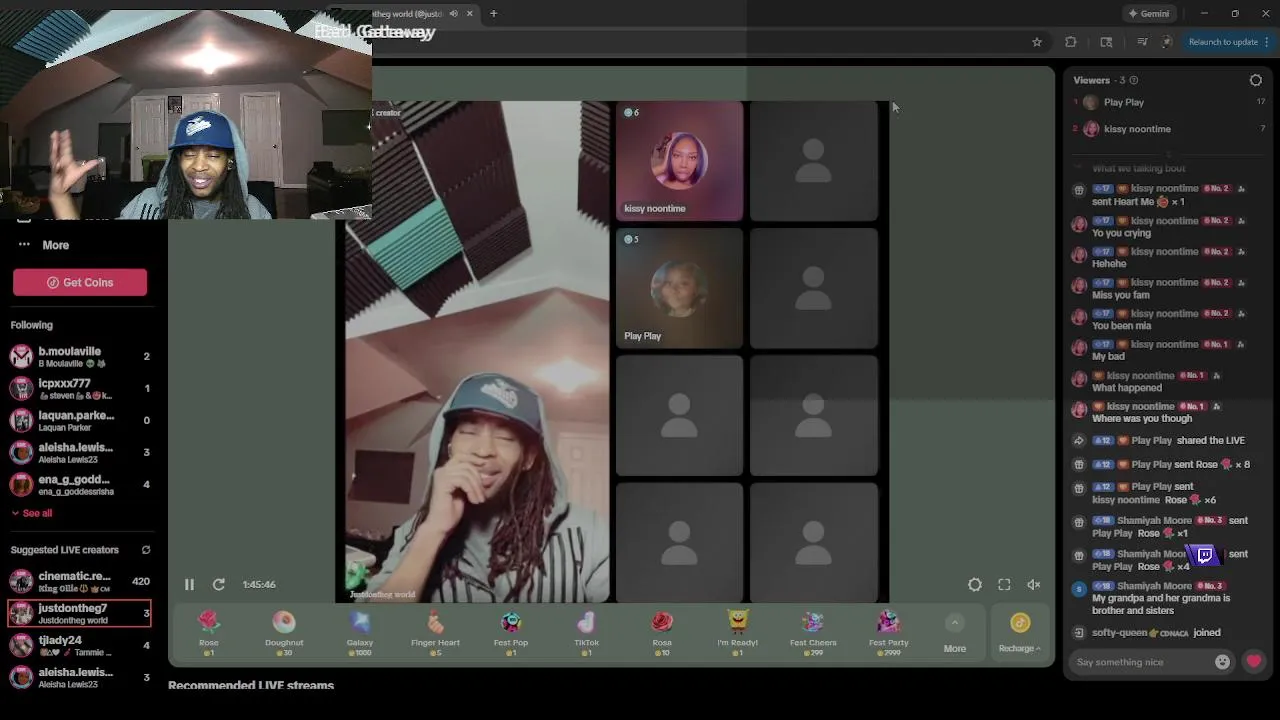Open Viewers help question icon
1280x720 pixels.
(1133, 80)
